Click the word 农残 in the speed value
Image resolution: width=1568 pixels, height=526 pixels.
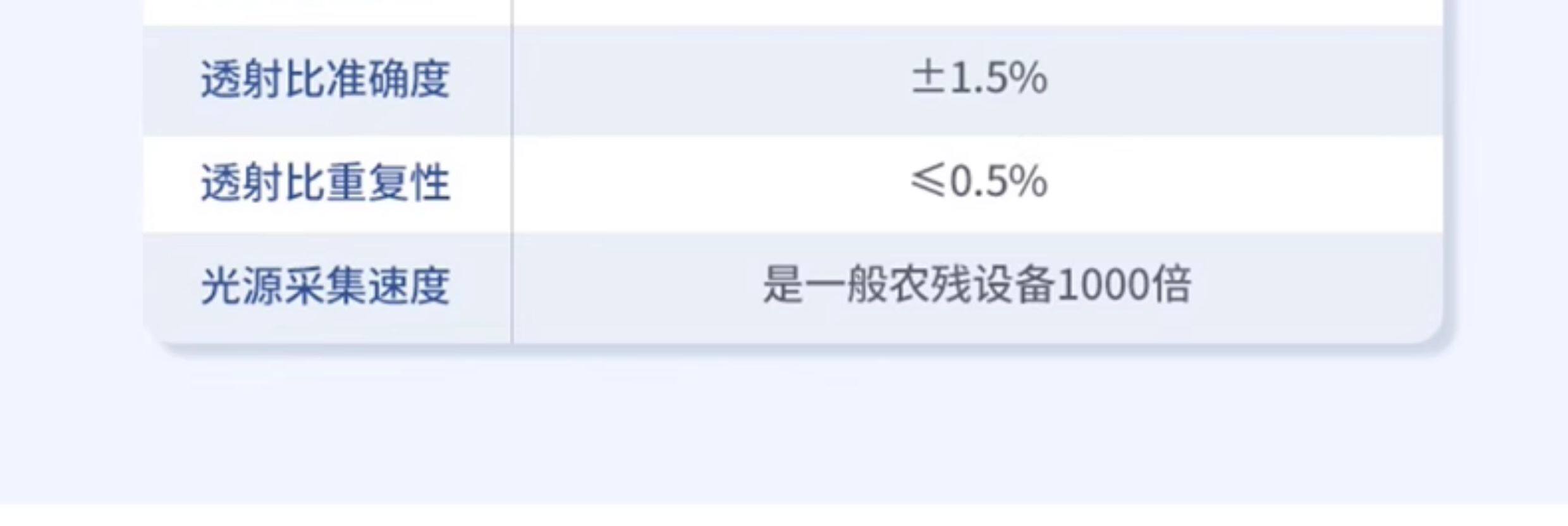pyautogui.click(x=929, y=285)
